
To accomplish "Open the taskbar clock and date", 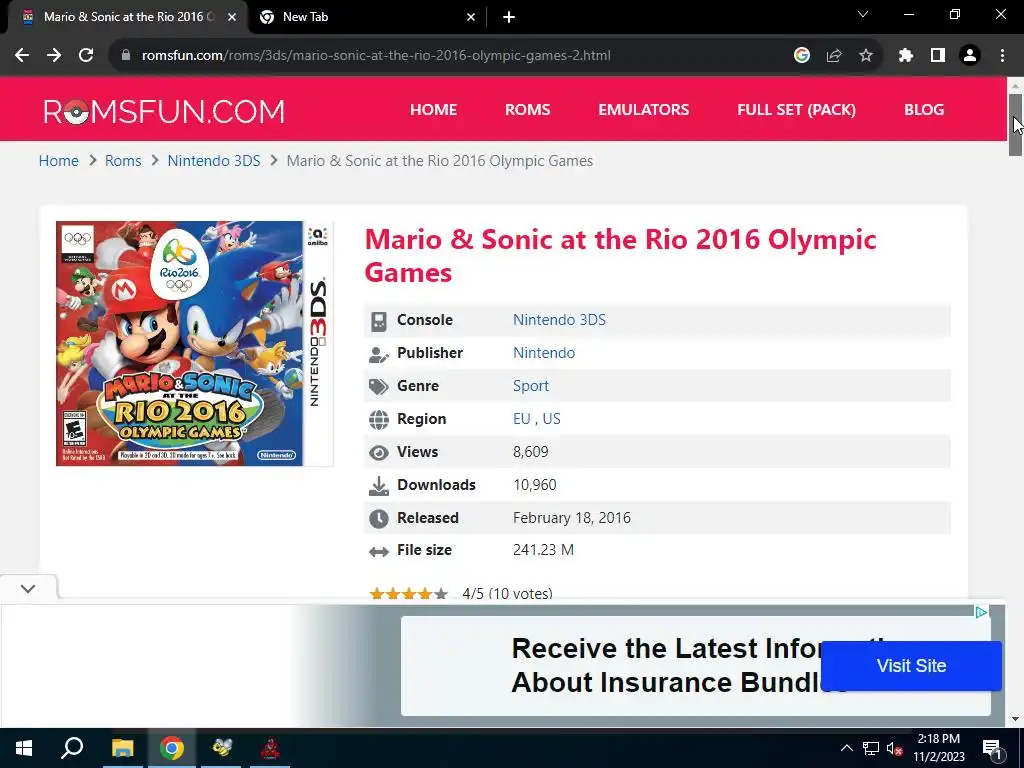I will tap(938, 748).
